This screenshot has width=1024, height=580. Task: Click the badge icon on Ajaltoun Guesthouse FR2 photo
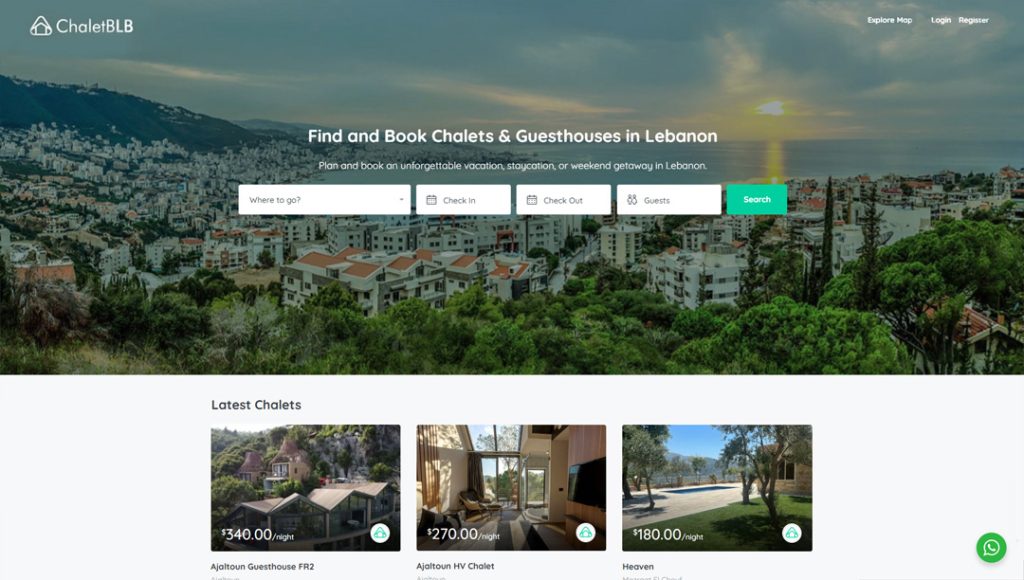pyautogui.click(x=380, y=533)
